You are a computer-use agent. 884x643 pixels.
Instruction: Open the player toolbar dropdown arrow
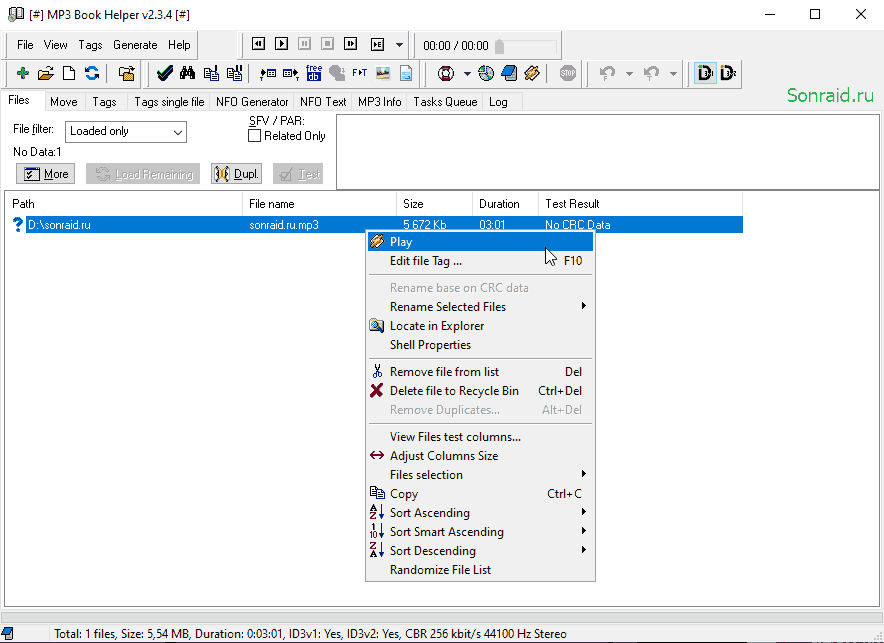(x=399, y=45)
